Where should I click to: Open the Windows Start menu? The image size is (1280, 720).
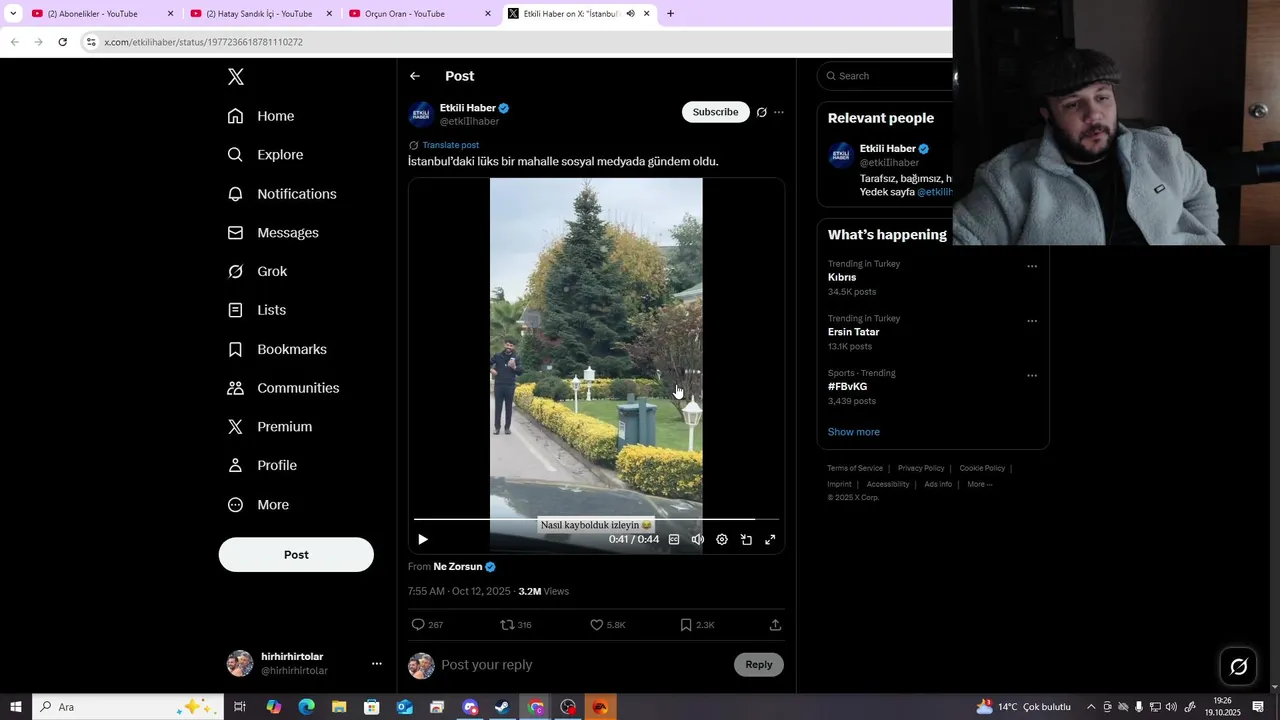16,707
